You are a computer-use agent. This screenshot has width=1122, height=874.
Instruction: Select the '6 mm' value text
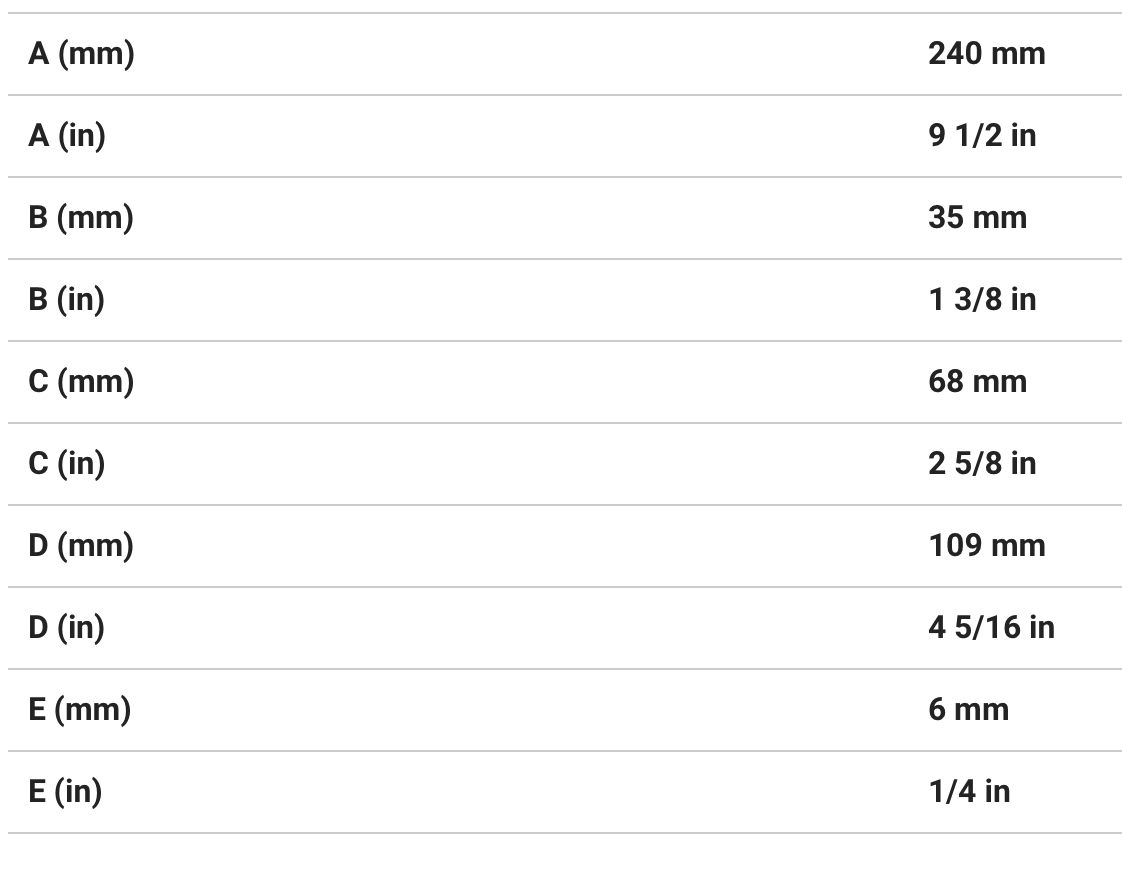click(x=968, y=710)
